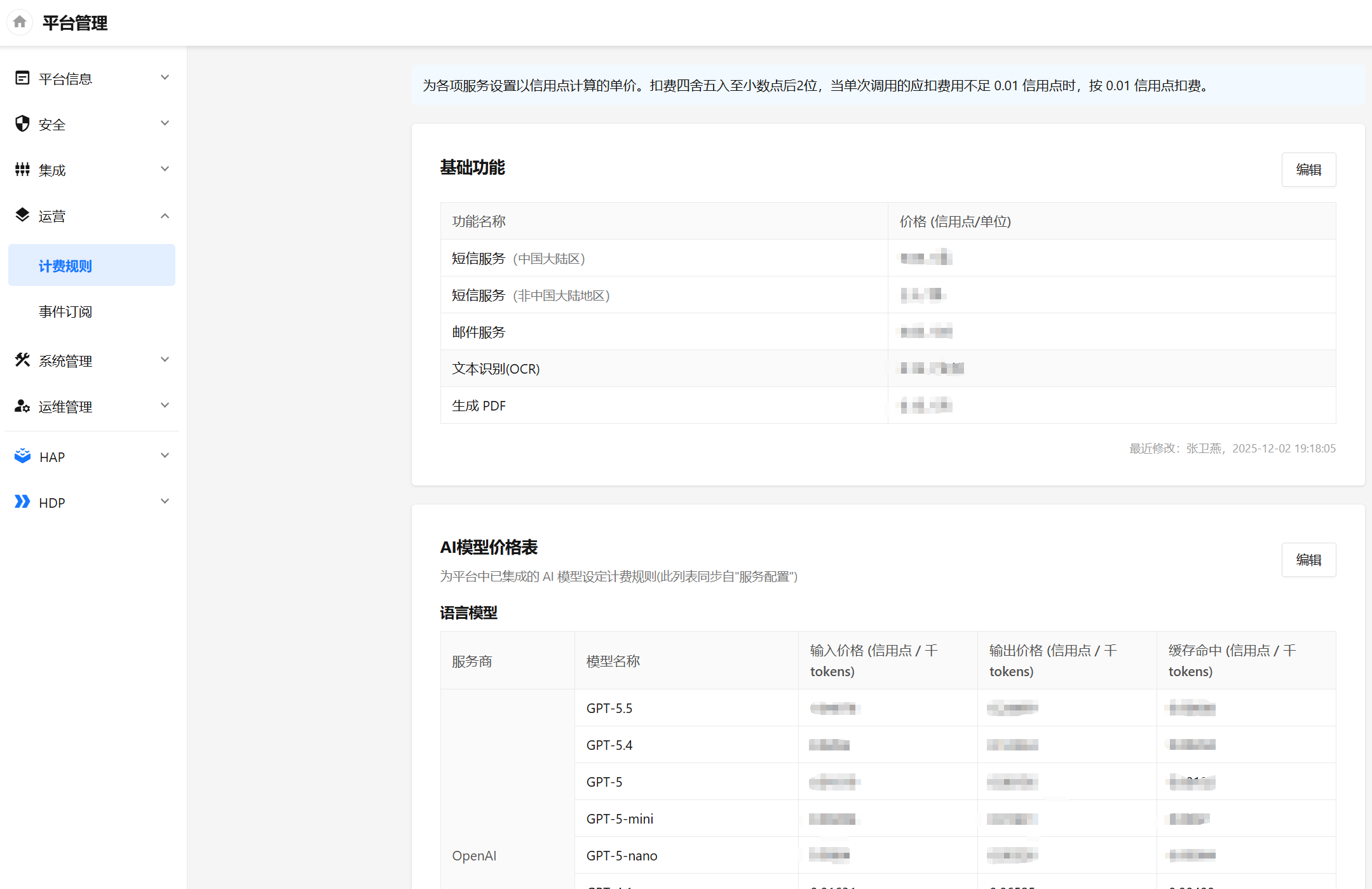Expand the 系统管理 menu chevron
The image size is (1372, 889).
(165, 360)
